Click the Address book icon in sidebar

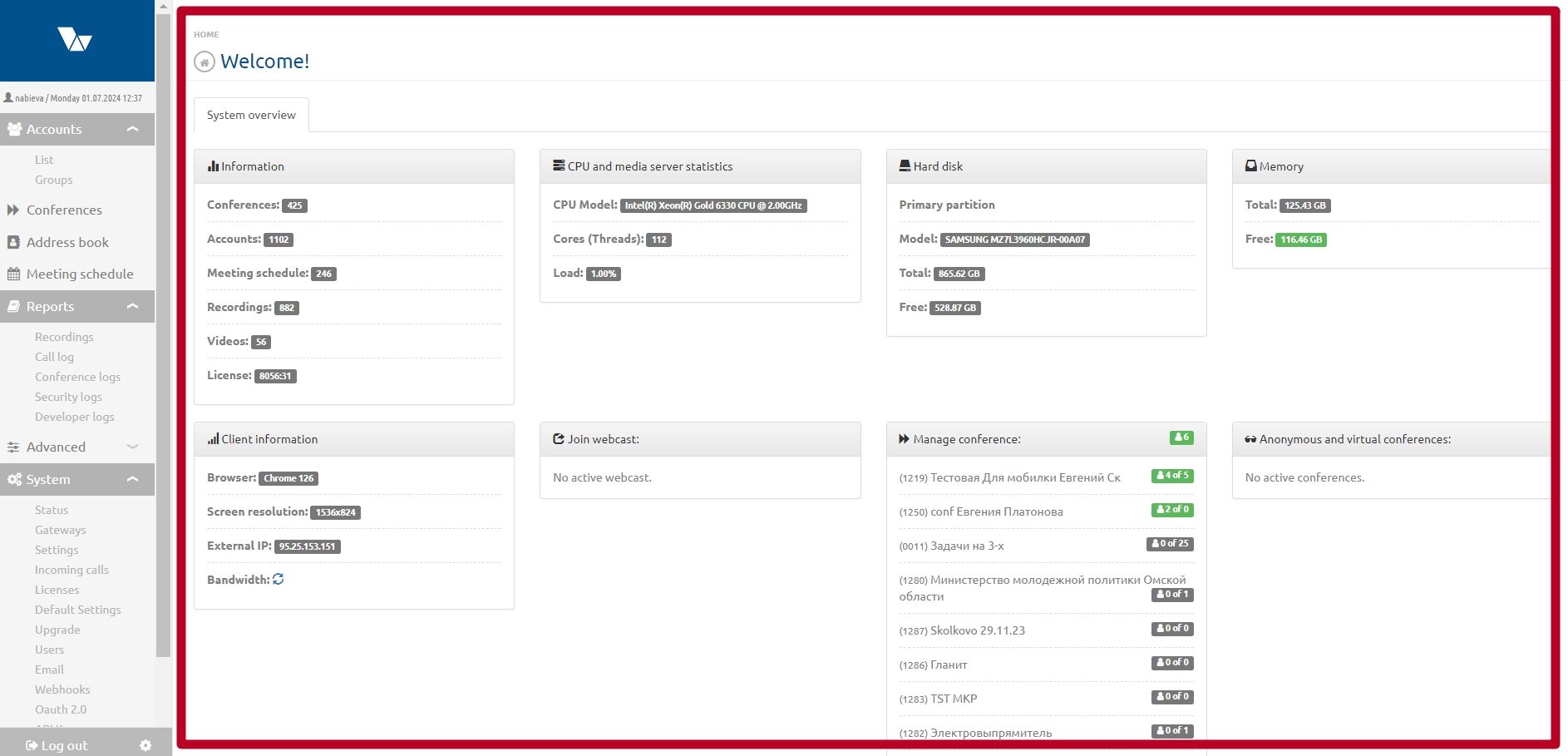13,242
